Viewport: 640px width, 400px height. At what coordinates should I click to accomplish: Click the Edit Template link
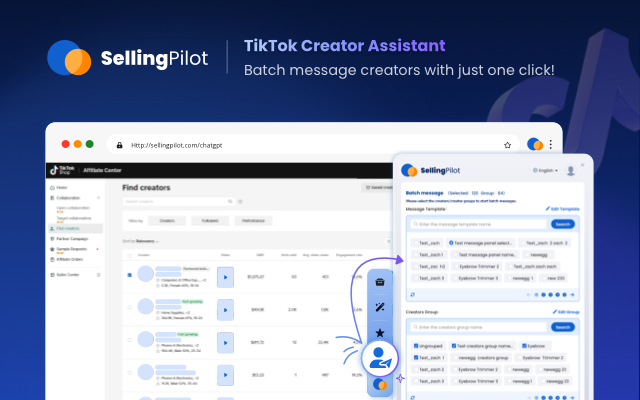pos(562,209)
